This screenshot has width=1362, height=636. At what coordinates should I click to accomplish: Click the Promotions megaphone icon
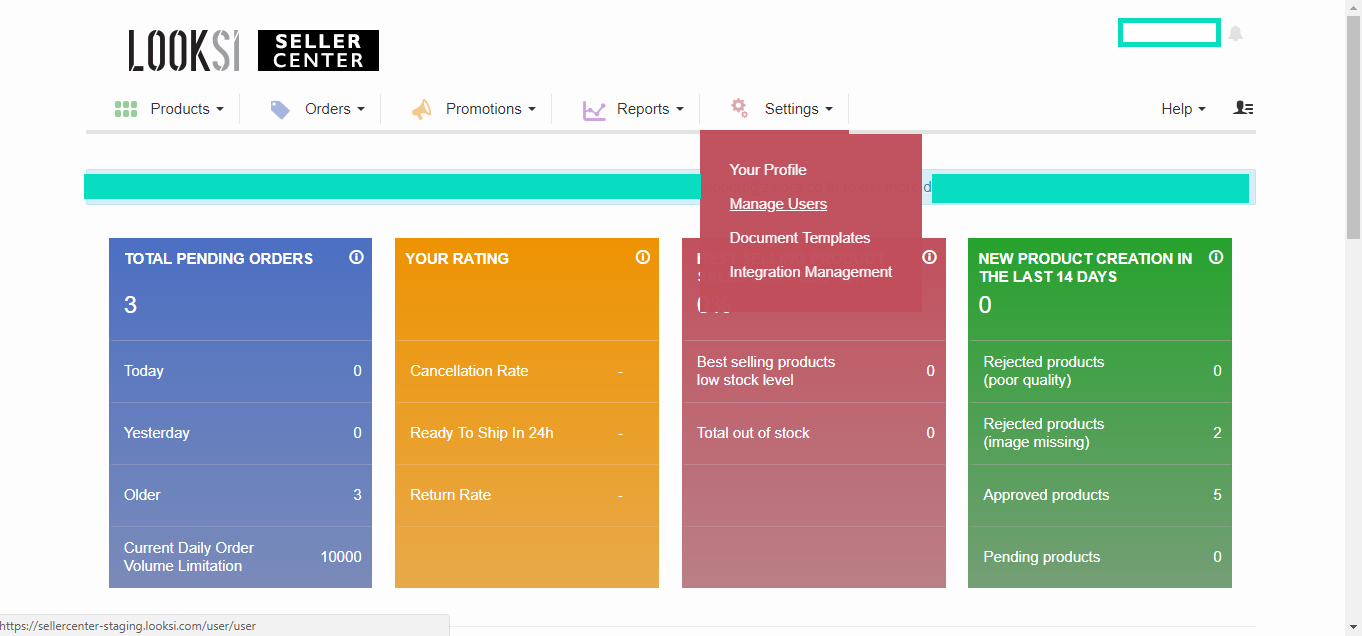pyautogui.click(x=422, y=109)
